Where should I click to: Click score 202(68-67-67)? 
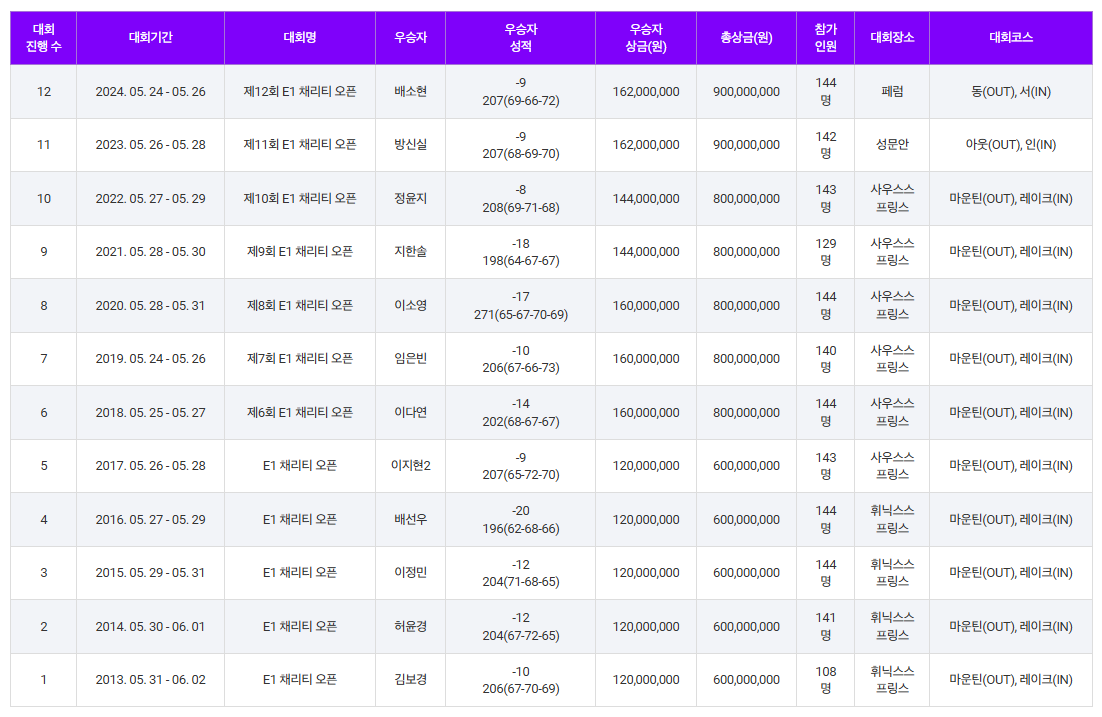[x=521, y=421]
